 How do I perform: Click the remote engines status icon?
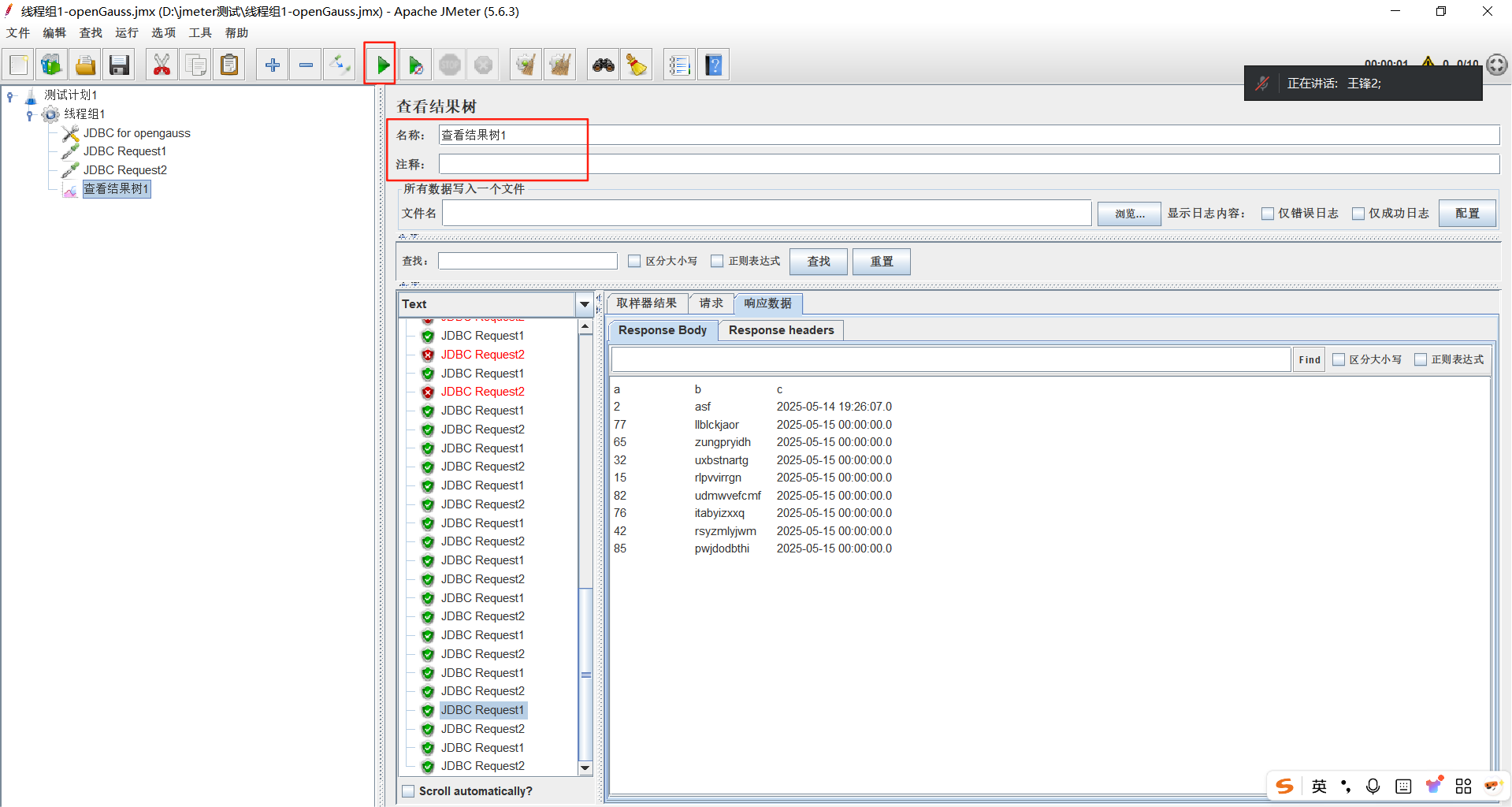(x=1497, y=65)
